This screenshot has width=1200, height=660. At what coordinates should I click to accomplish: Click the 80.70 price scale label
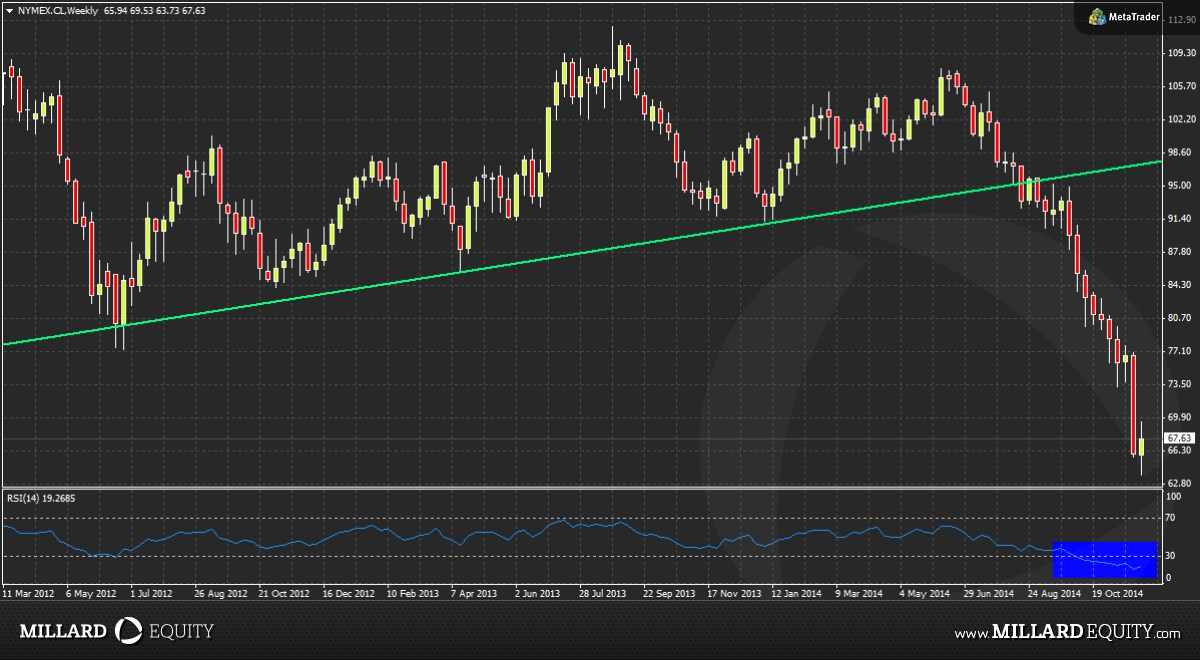(x=1180, y=318)
